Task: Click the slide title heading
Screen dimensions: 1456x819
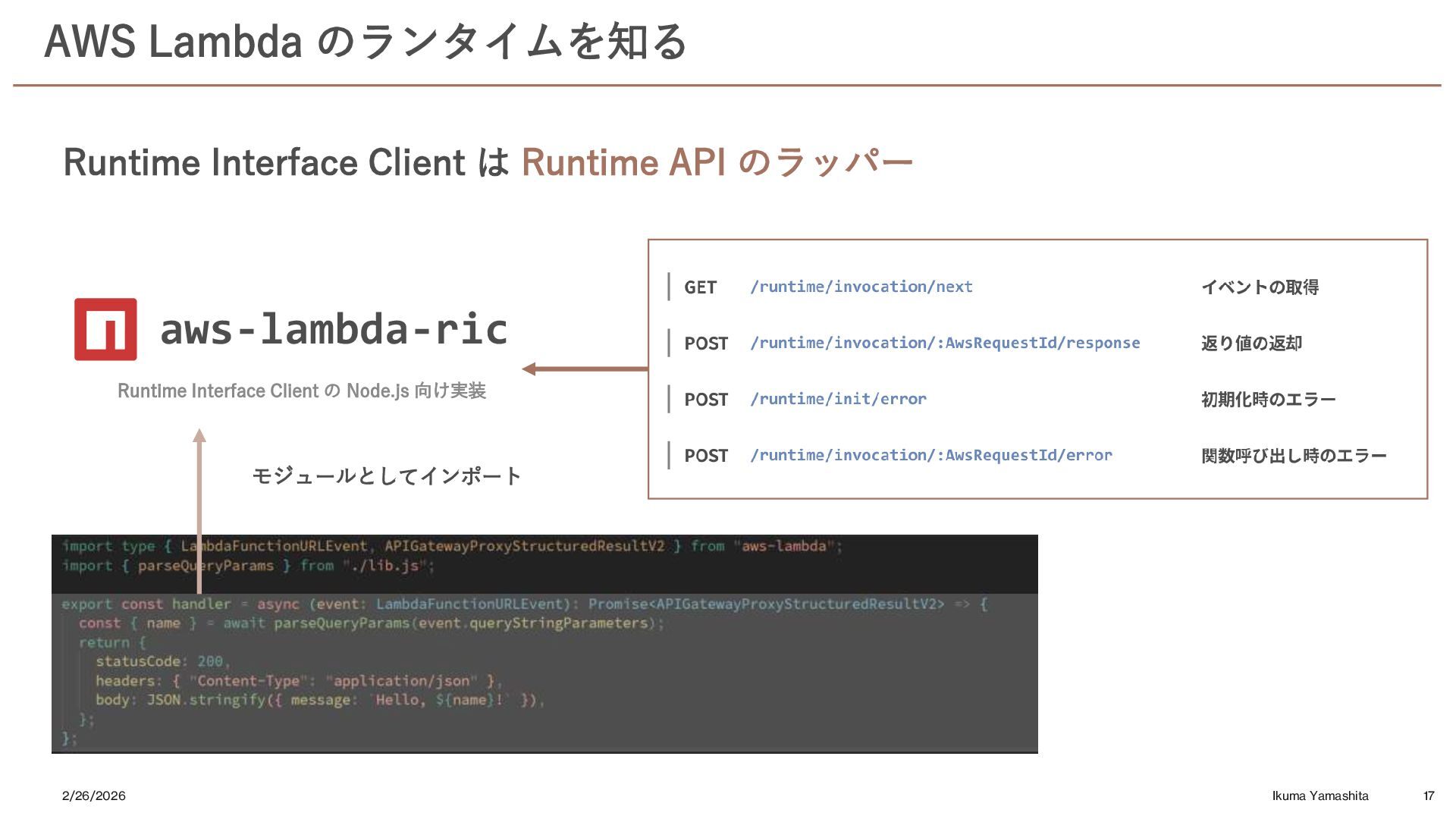Action: (x=366, y=41)
